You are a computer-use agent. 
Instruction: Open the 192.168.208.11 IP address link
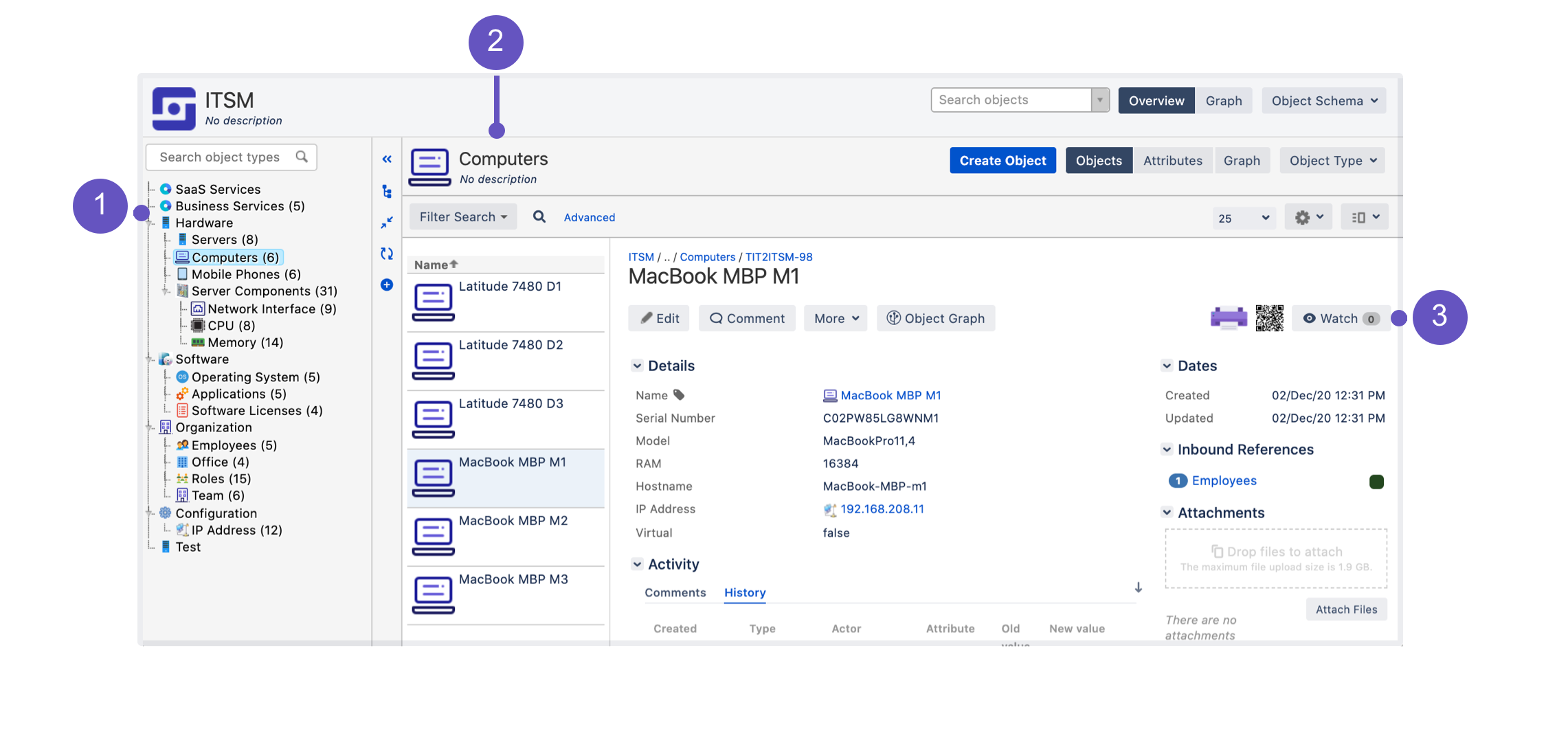click(x=882, y=509)
